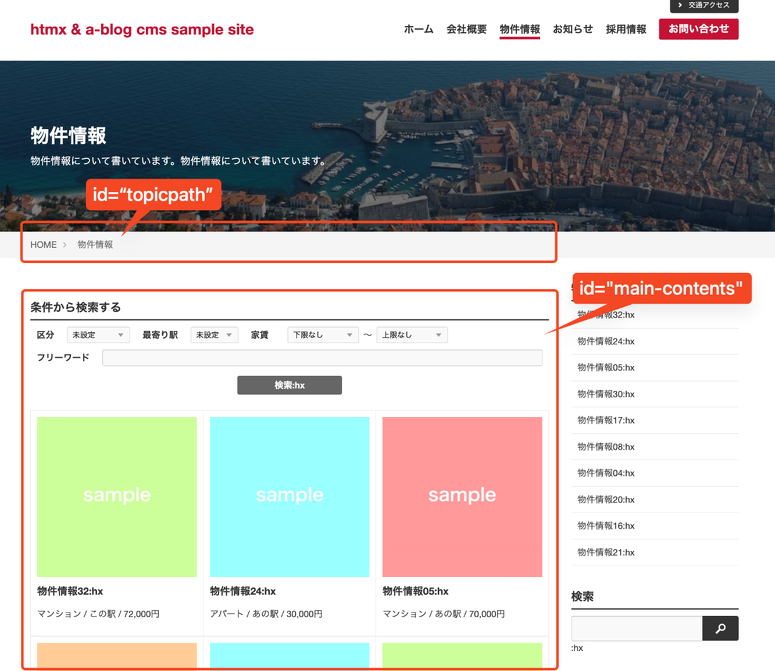Click the フリーワード text field

[322, 358]
